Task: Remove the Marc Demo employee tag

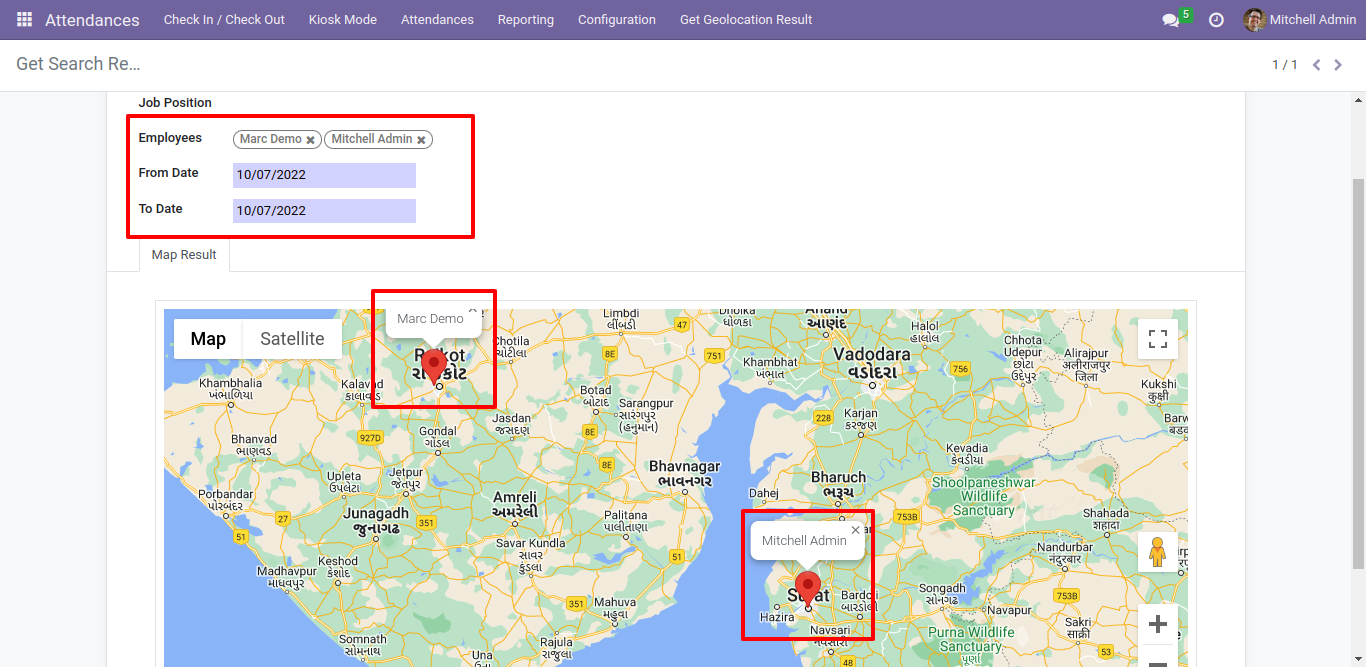Action: pyautogui.click(x=310, y=140)
